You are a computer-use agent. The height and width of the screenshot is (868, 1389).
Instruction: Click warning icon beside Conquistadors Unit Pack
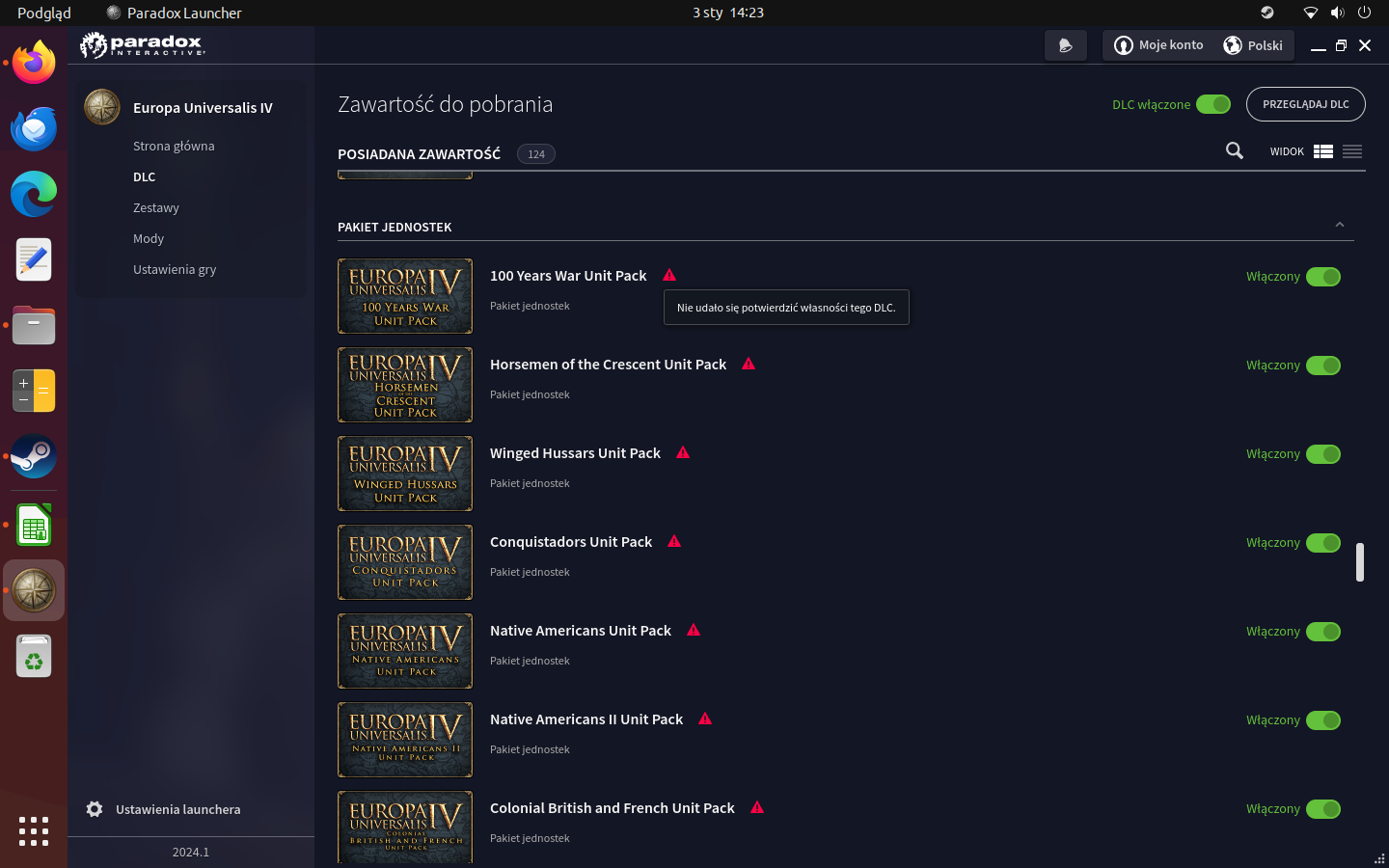[674, 541]
